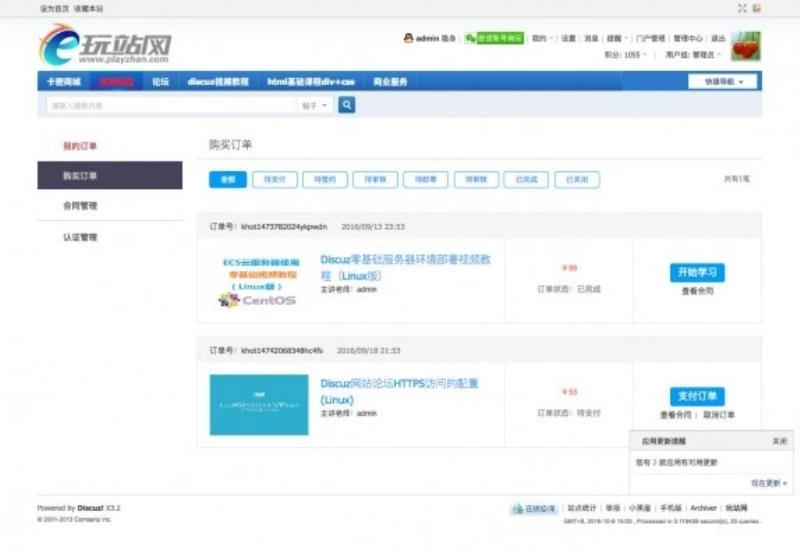Expand the 现在更新 update-now dropdown

[768, 483]
